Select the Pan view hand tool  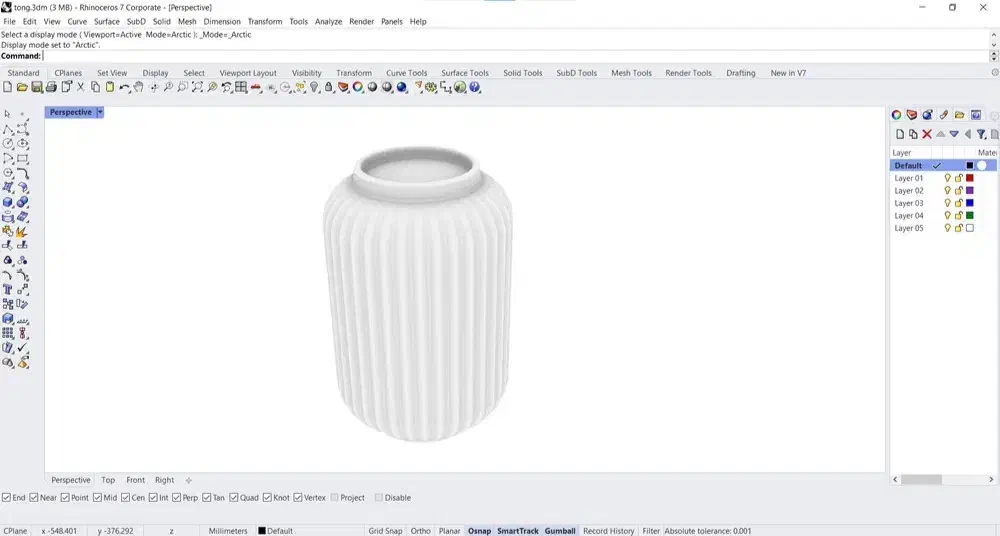139,88
